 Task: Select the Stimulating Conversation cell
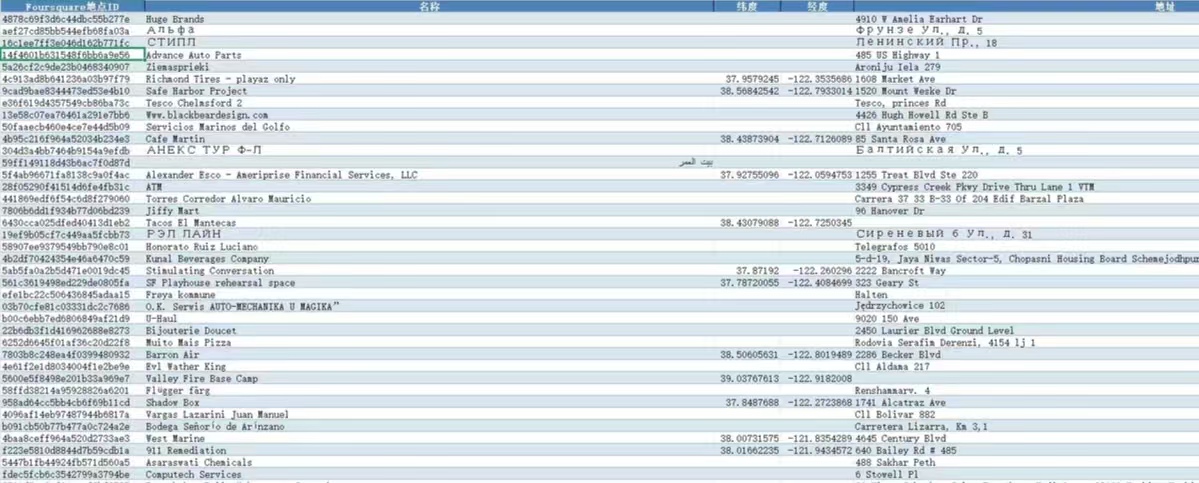428,271
